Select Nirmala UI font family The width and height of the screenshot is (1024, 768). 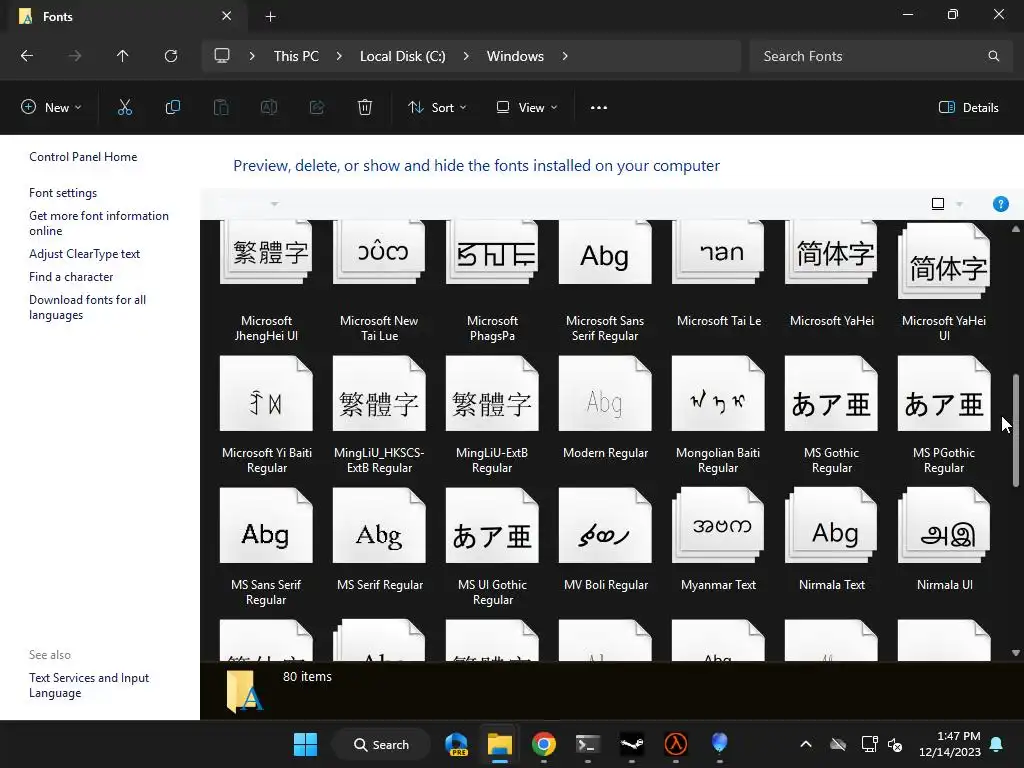coord(944,539)
